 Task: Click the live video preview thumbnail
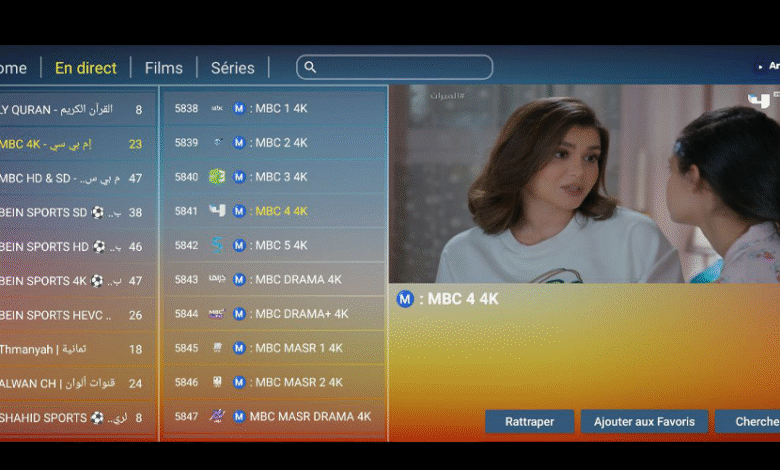(584, 183)
